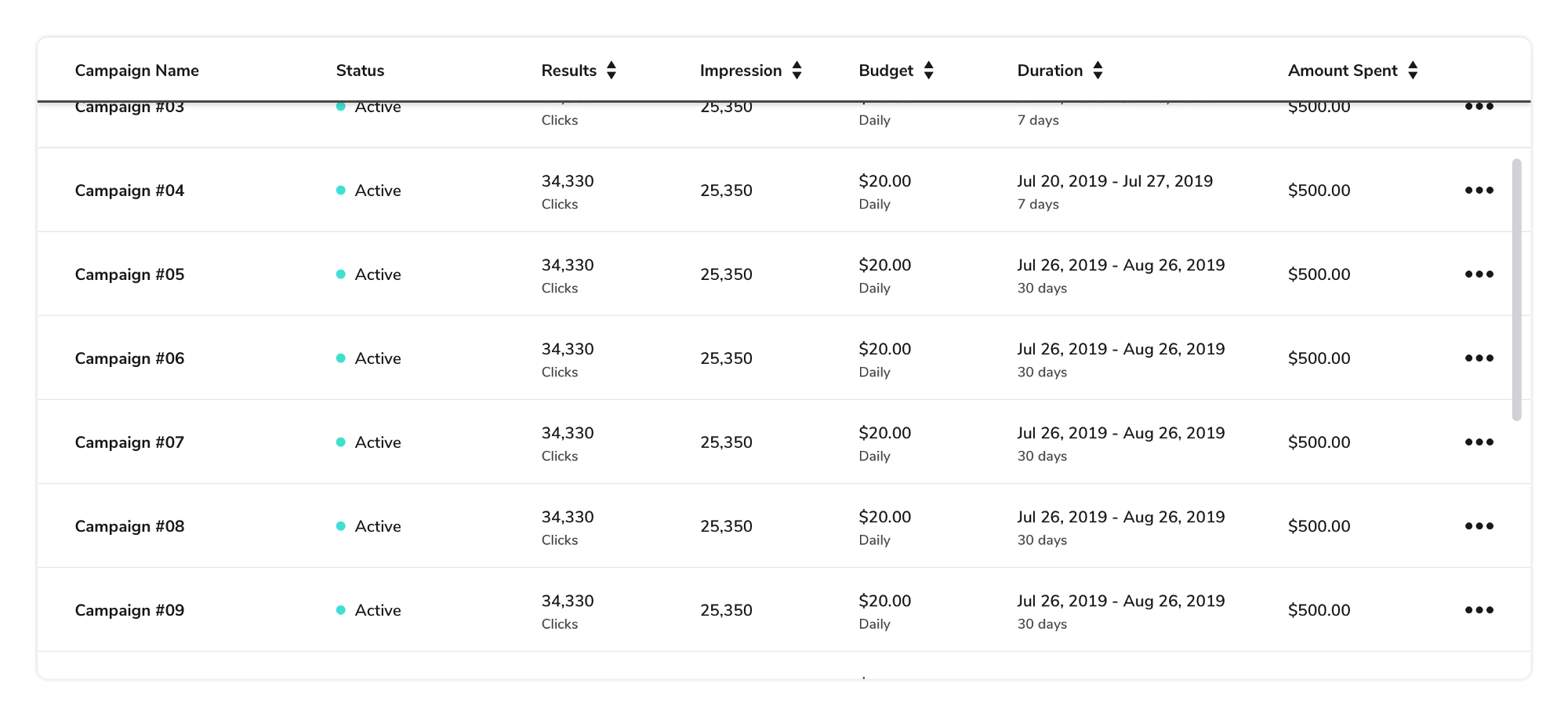Open Campaign #04 by its name
Viewport: 1568px width, 716px height.
[129, 191]
